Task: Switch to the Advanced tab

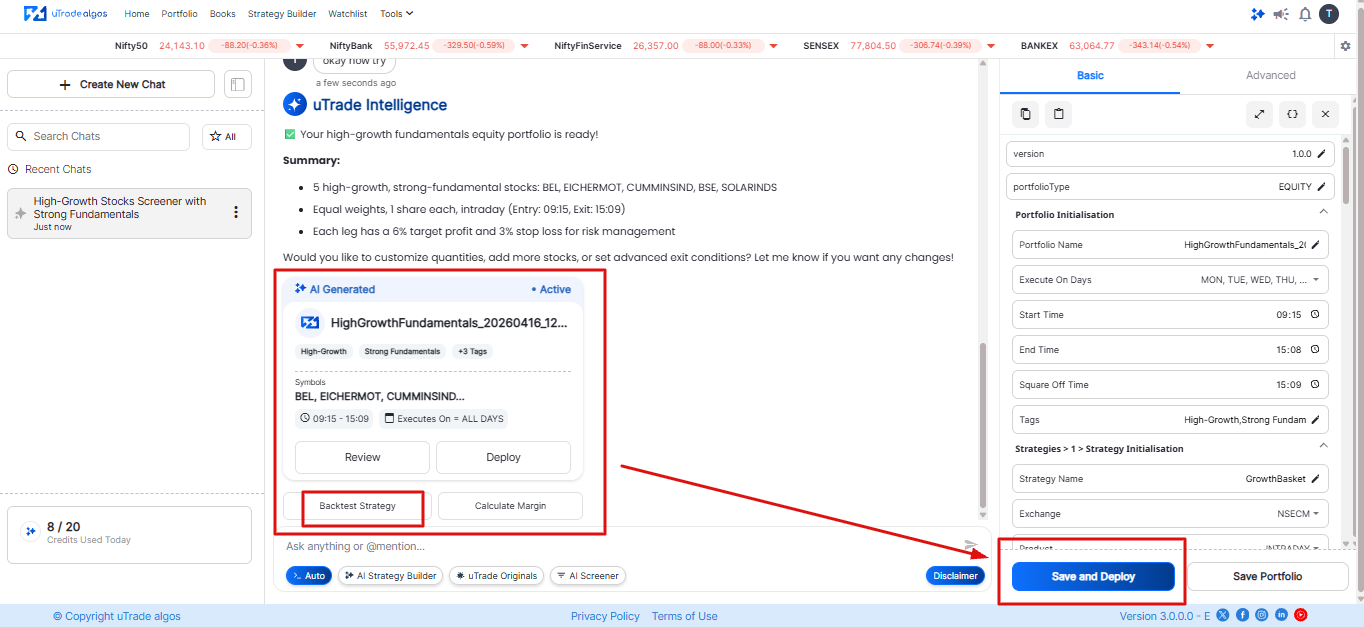Action: point(1270,75)
